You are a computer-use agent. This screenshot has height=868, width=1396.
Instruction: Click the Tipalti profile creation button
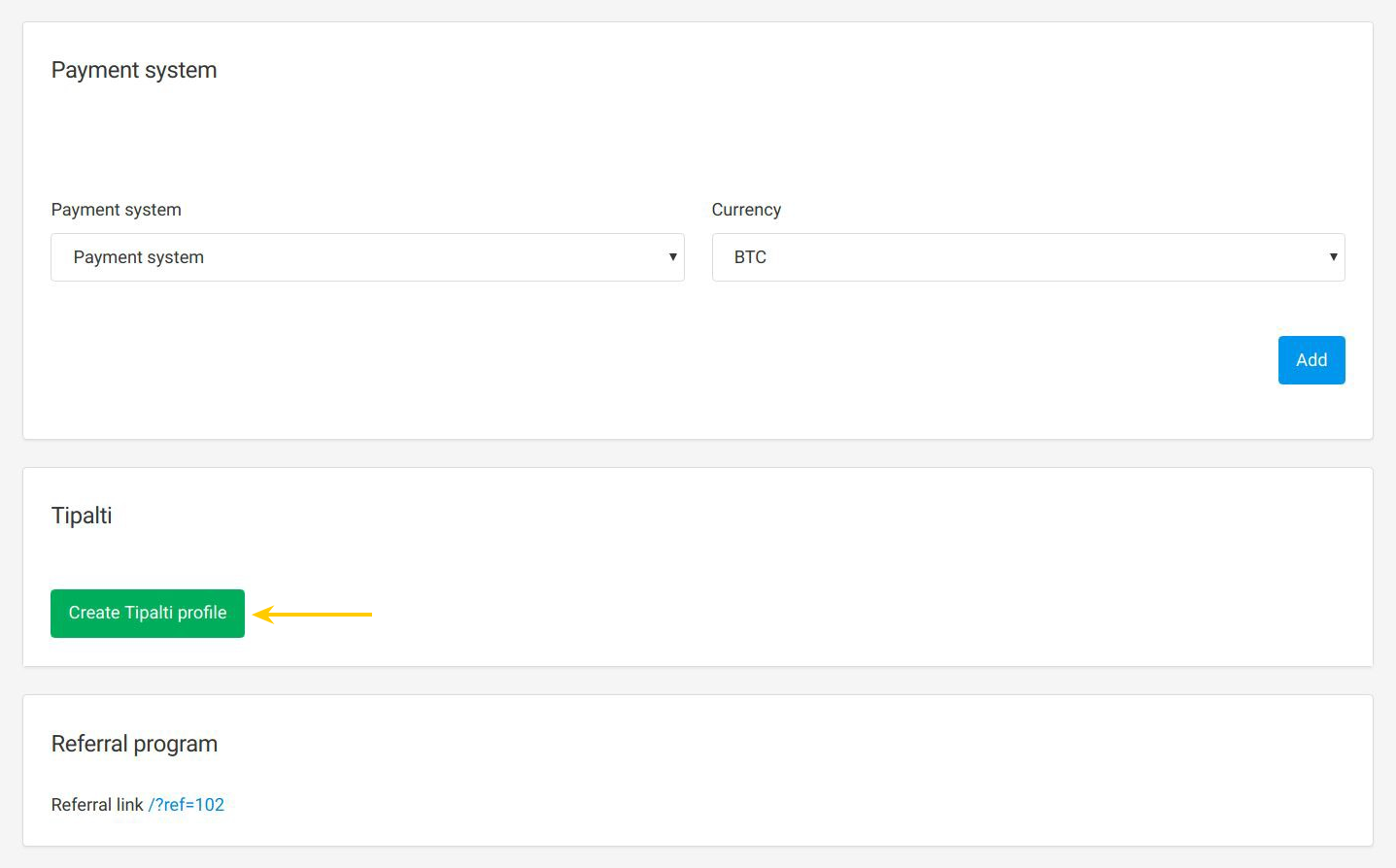click(x=147, y=613)
